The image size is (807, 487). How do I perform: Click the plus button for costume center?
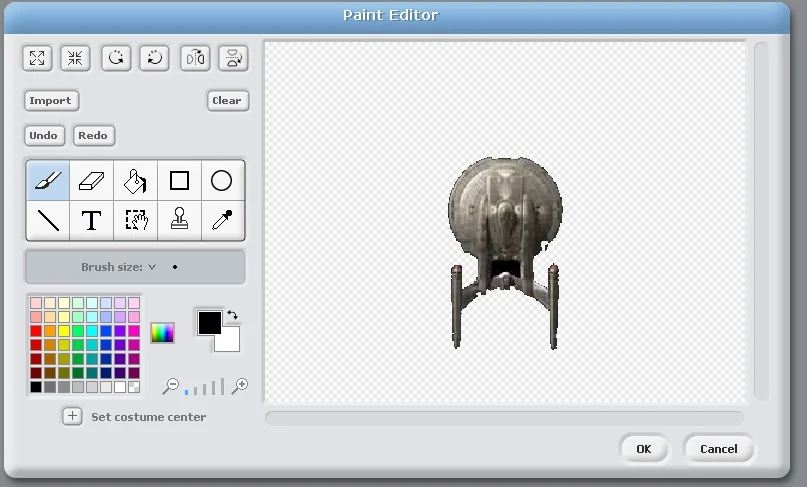[72, 416]
